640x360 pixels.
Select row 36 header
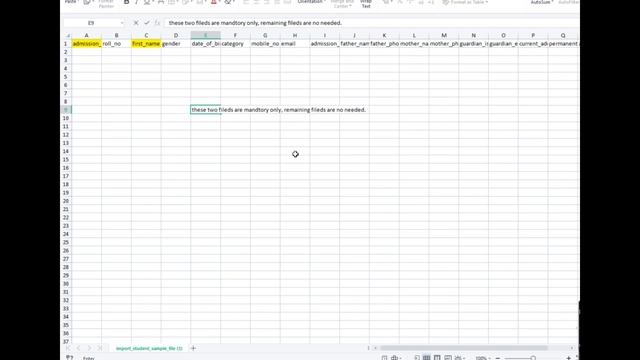coord(66,333)
